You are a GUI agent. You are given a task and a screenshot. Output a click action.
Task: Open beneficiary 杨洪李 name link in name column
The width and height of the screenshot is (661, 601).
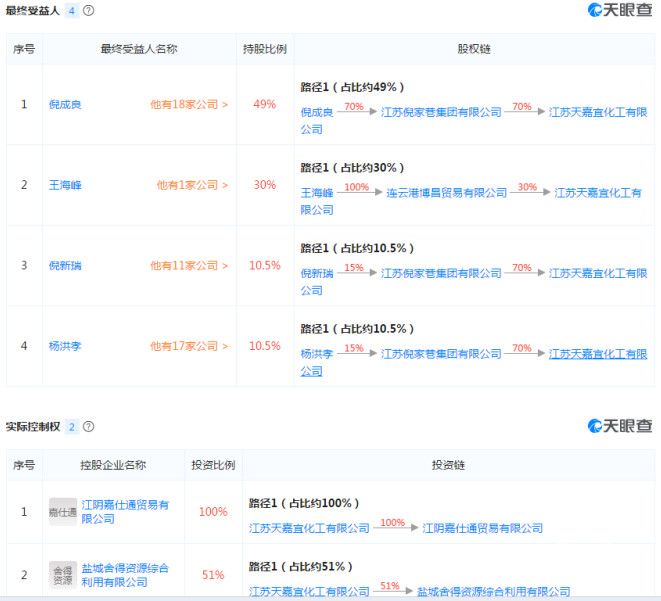(65, 346)
